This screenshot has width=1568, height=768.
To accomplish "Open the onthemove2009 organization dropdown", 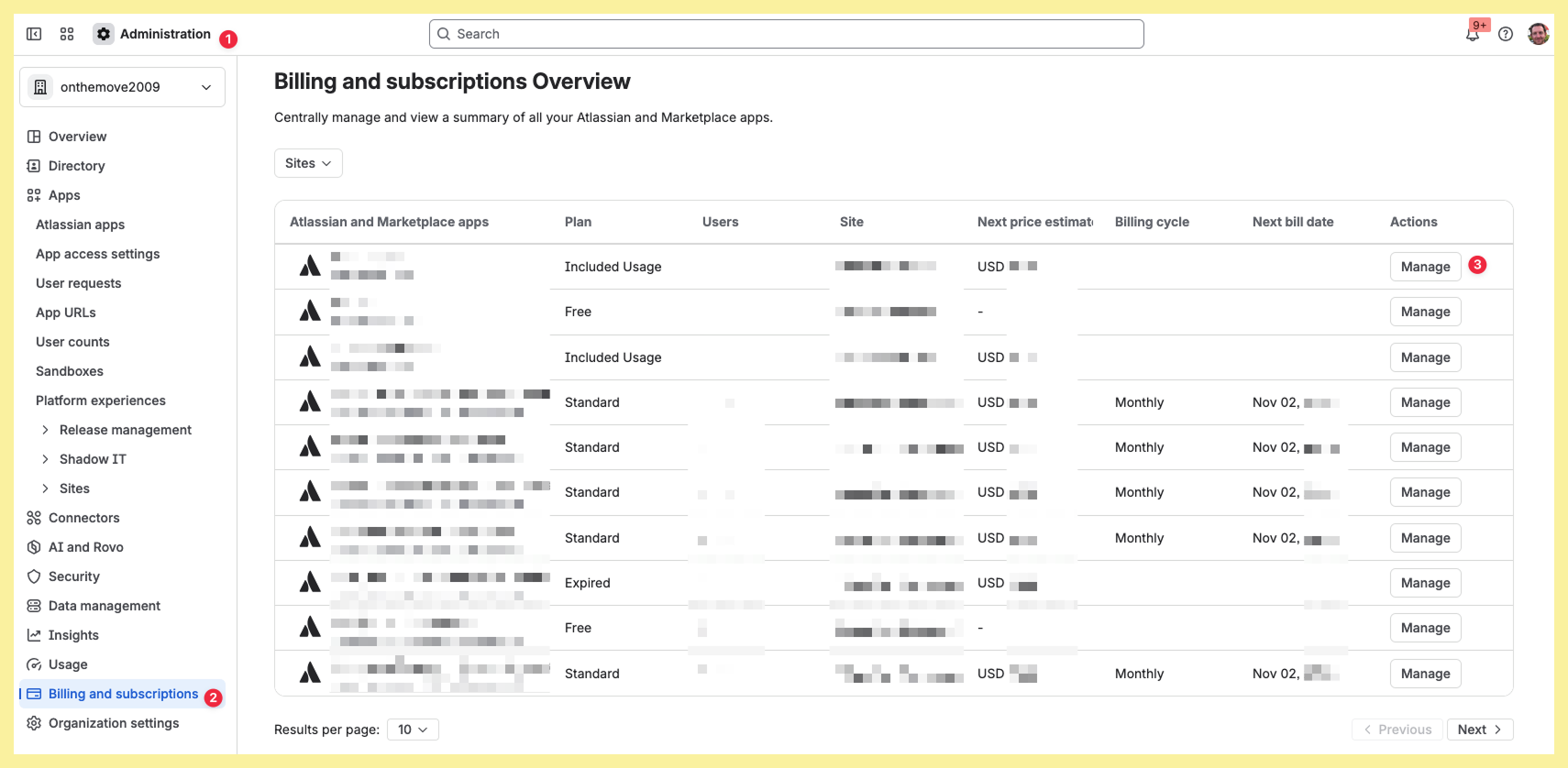I will [122, 87].
